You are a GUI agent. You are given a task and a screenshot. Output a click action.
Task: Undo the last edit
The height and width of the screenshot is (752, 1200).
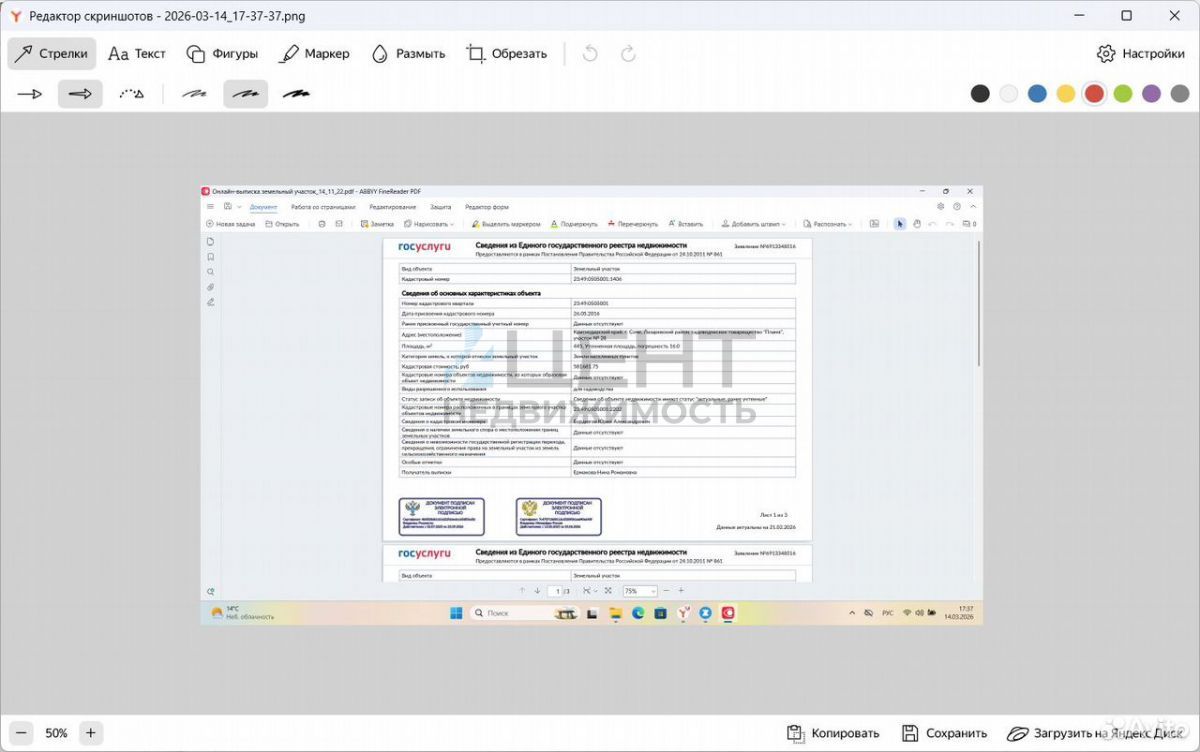[x=590, y=54]
